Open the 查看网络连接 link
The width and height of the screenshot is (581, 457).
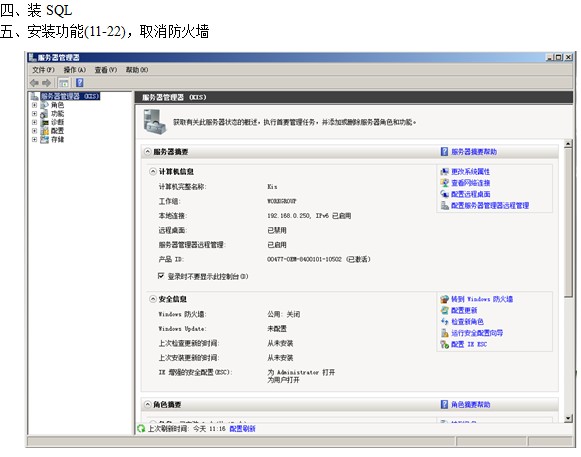(471, 183)
